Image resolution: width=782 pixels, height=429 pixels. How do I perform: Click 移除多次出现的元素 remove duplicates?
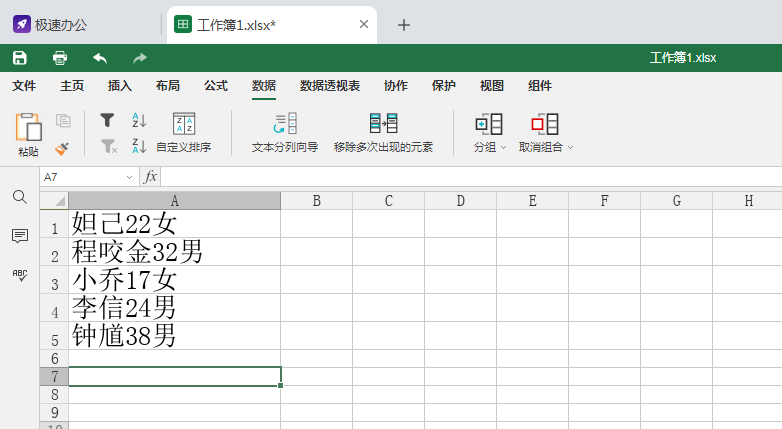pos(383,133)
